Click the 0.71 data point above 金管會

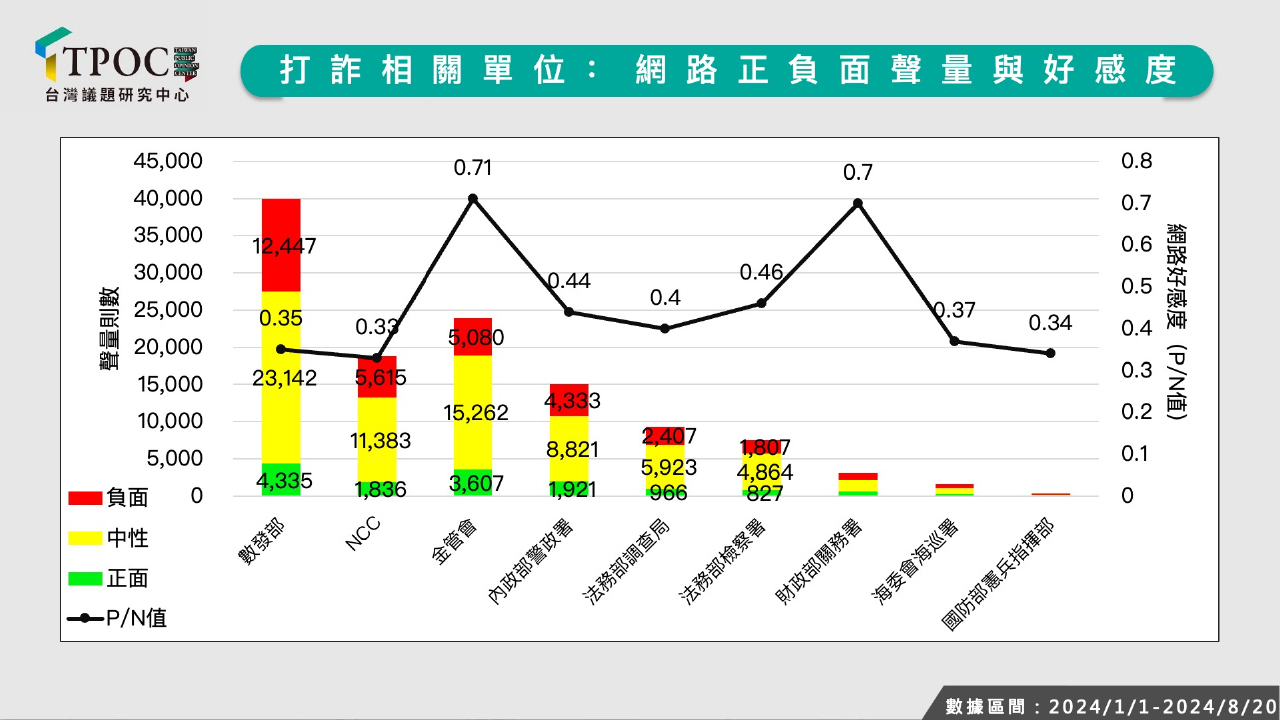coord(473,198)
